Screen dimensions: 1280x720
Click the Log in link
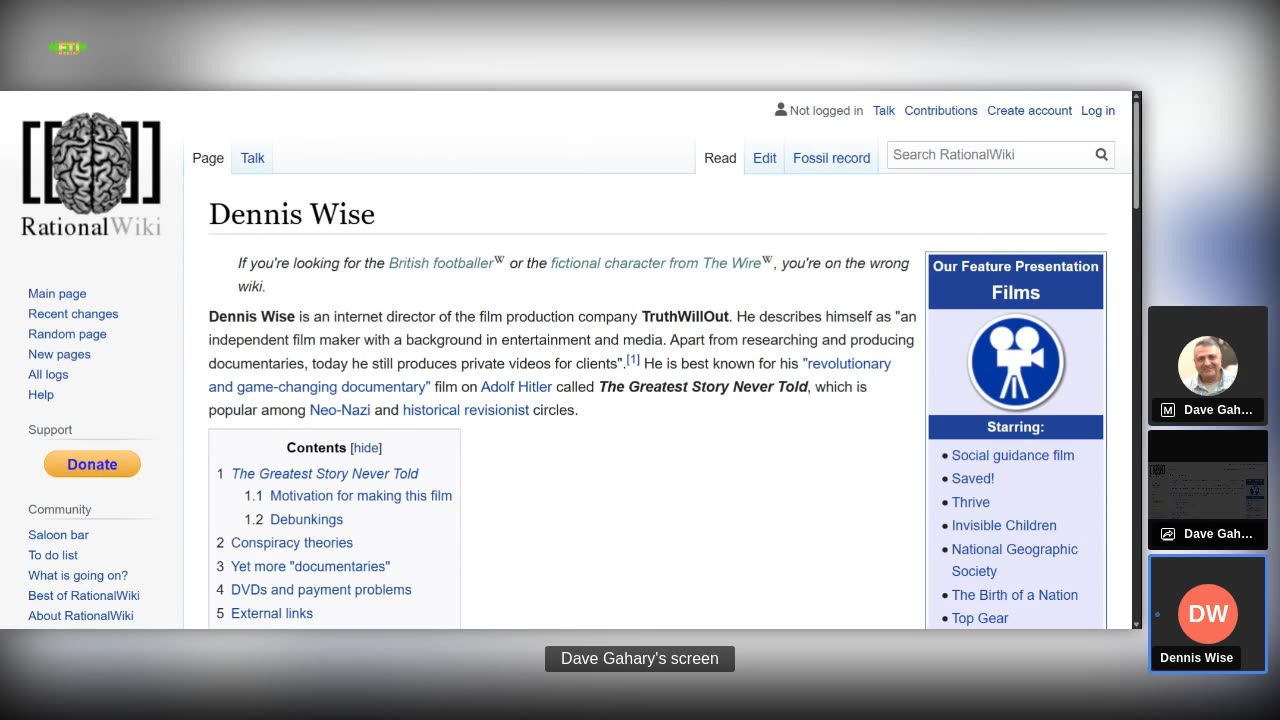[x=1098, y=111]
